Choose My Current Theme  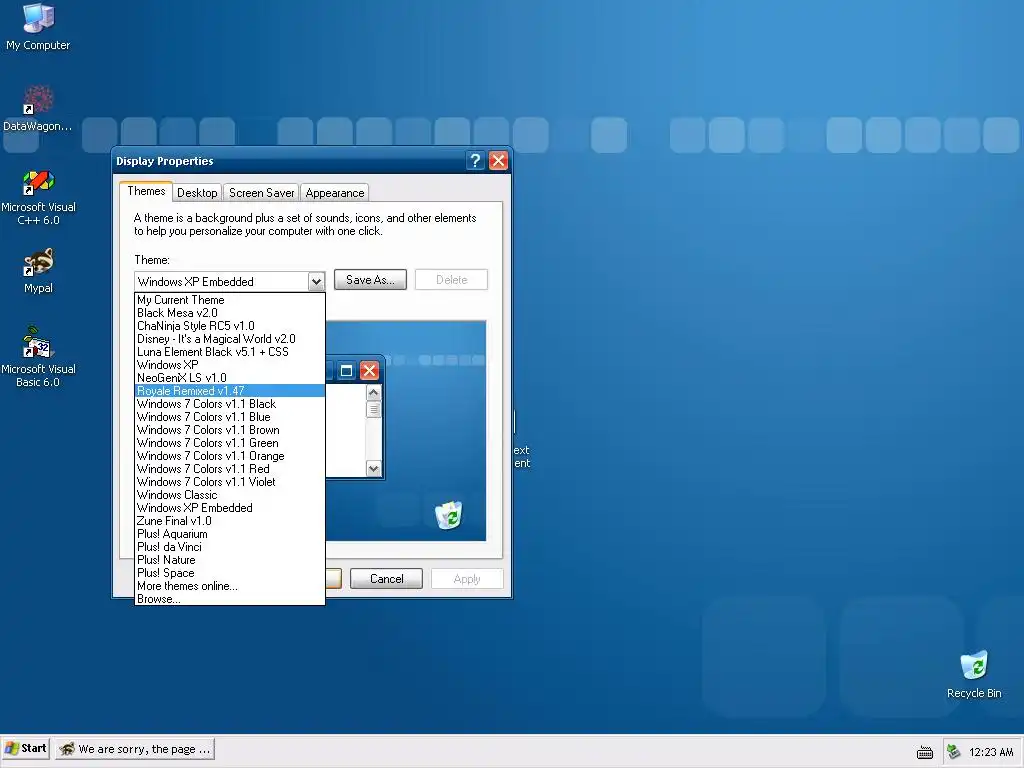click(230, 300)
